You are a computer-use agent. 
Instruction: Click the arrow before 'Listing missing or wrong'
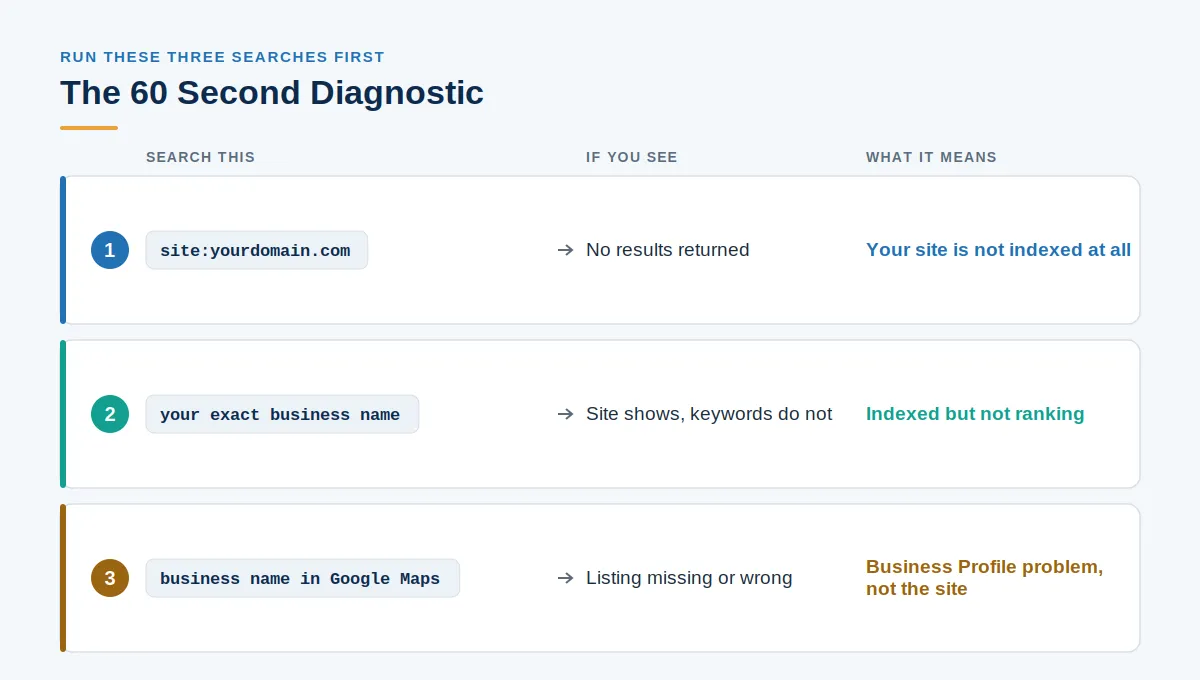coord(565,578)
